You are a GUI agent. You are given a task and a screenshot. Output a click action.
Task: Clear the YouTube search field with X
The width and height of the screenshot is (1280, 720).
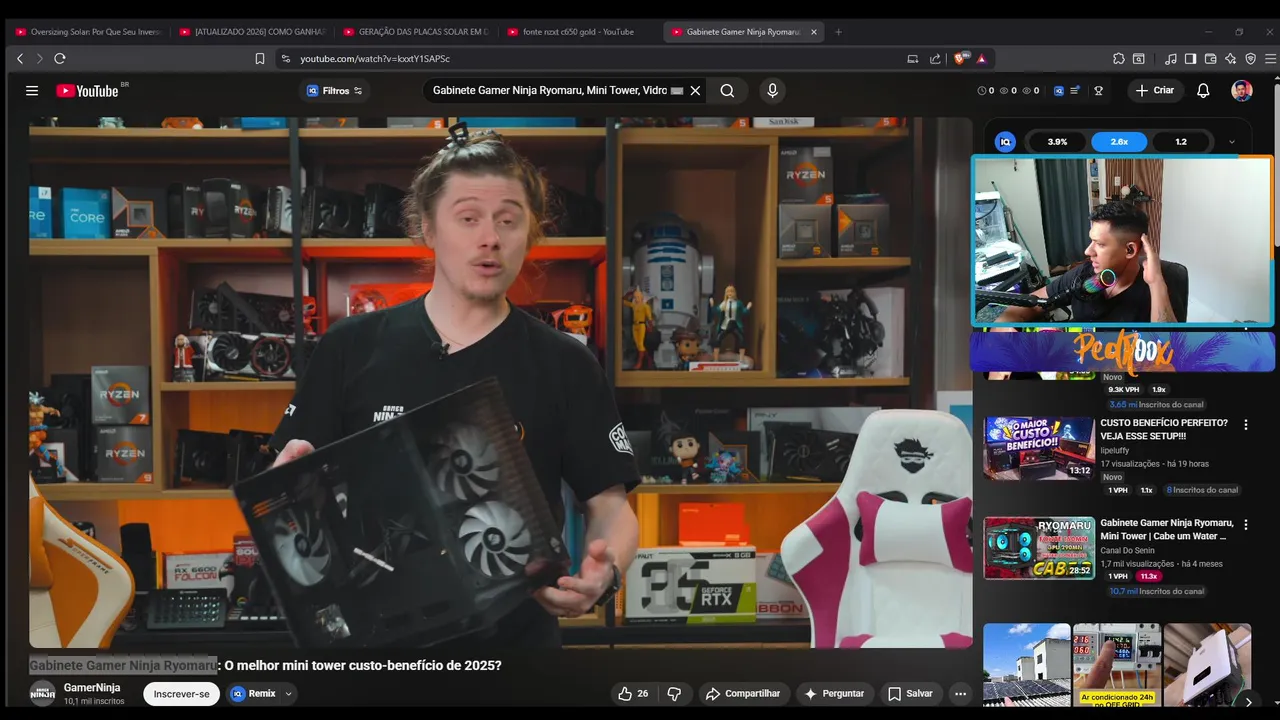pos(695,91)
